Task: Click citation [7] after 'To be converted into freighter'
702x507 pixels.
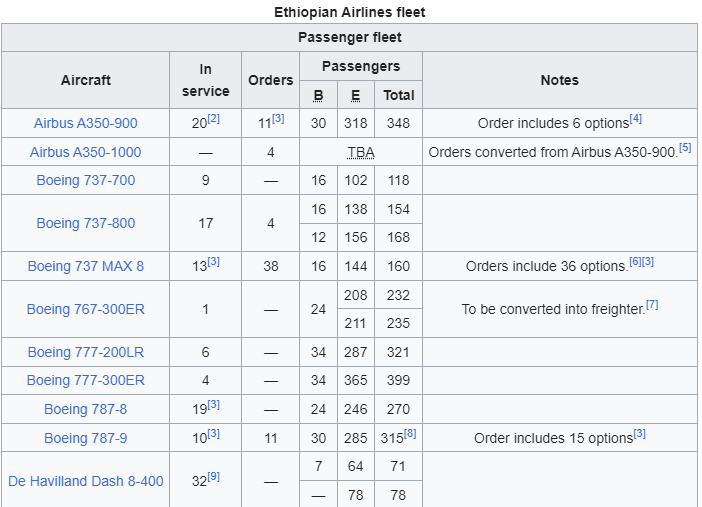Action: 652,305
